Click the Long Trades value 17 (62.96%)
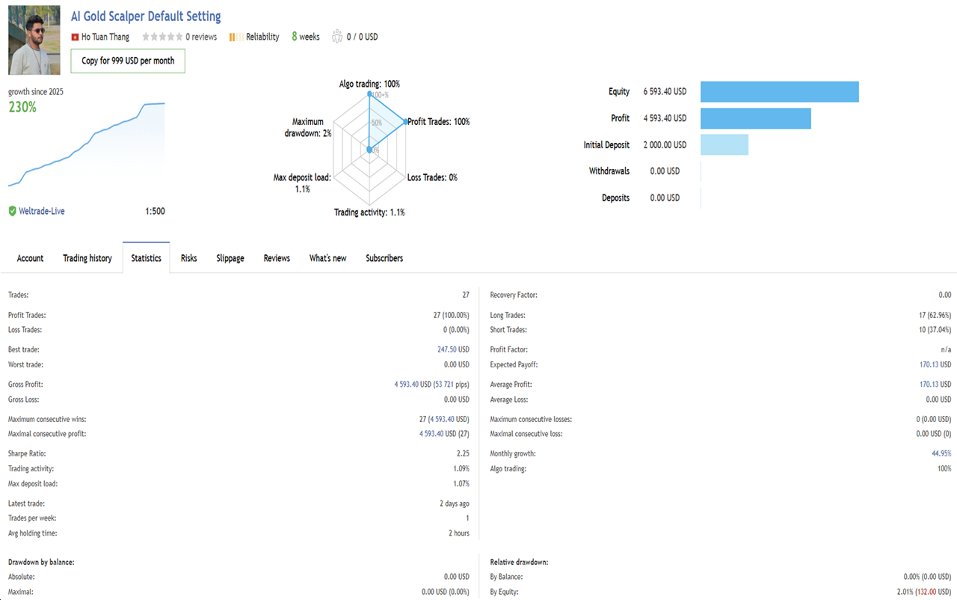Viewport: 957px width, 600px height. pos(934,316)
